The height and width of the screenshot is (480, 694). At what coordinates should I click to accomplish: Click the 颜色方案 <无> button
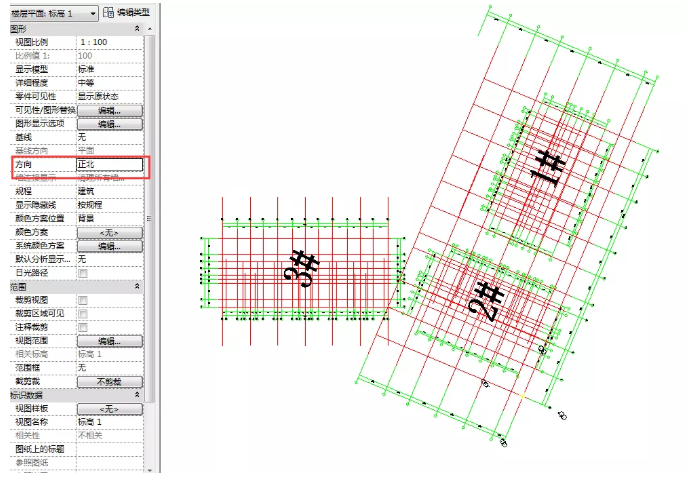[110, 232]
